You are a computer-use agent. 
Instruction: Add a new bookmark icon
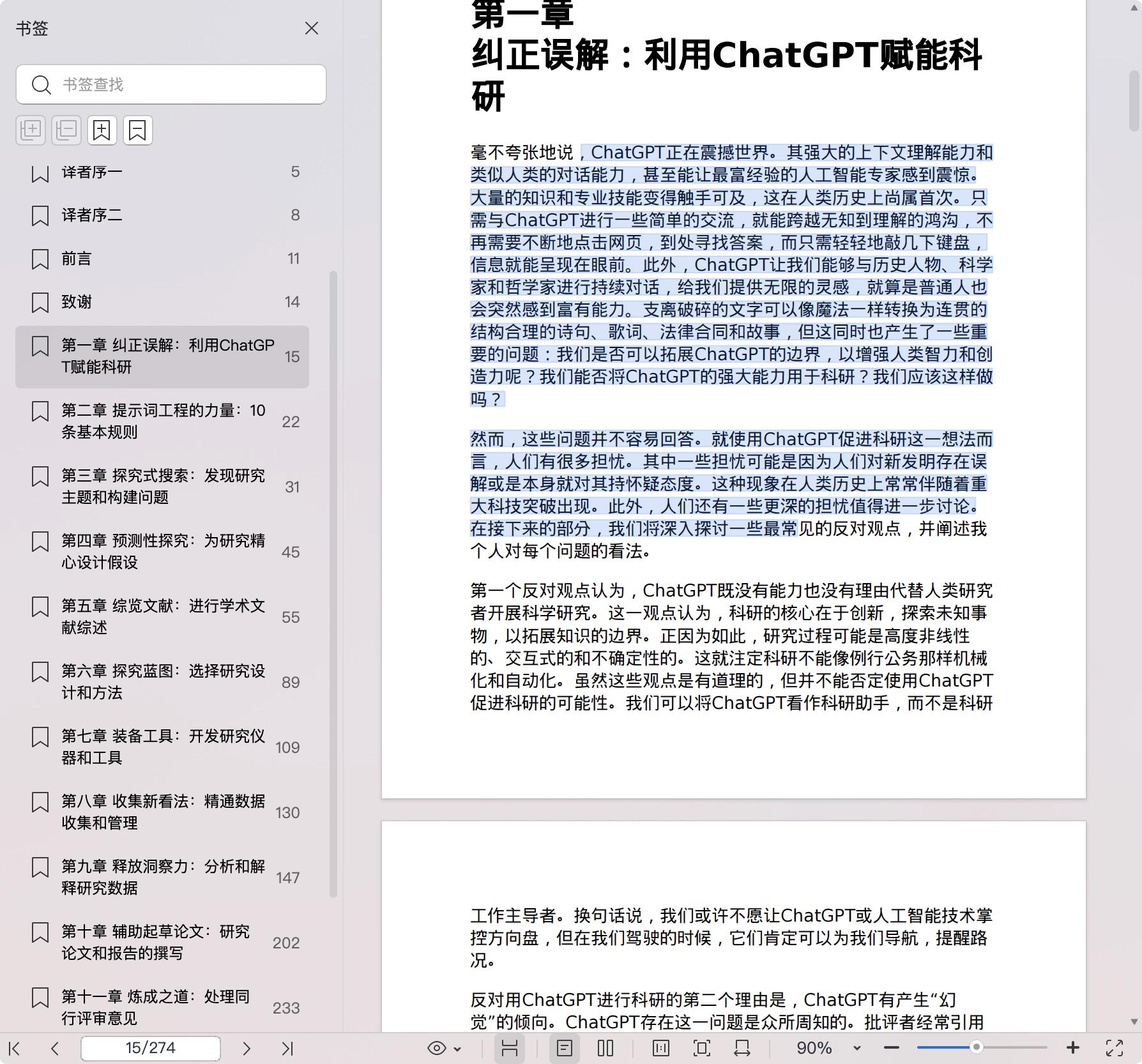pyautogui.click(x=102, y=130)
